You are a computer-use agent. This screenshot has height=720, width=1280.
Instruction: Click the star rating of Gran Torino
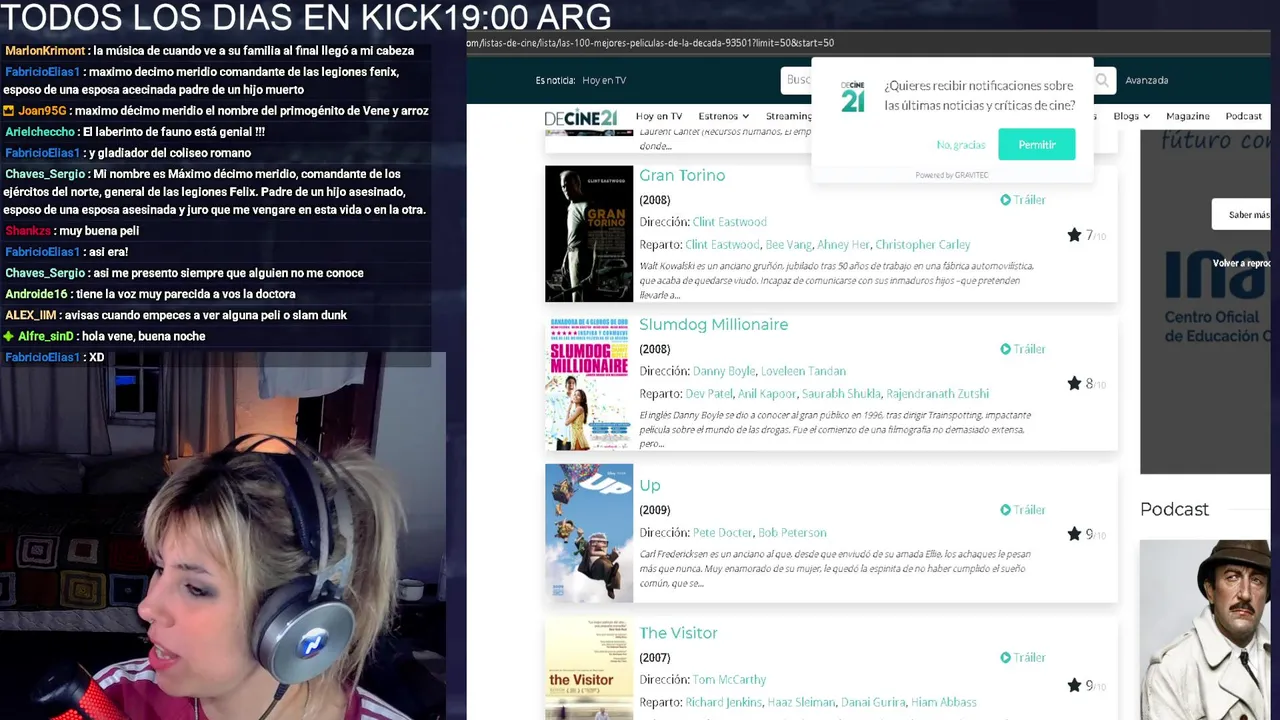[1086, 235]
